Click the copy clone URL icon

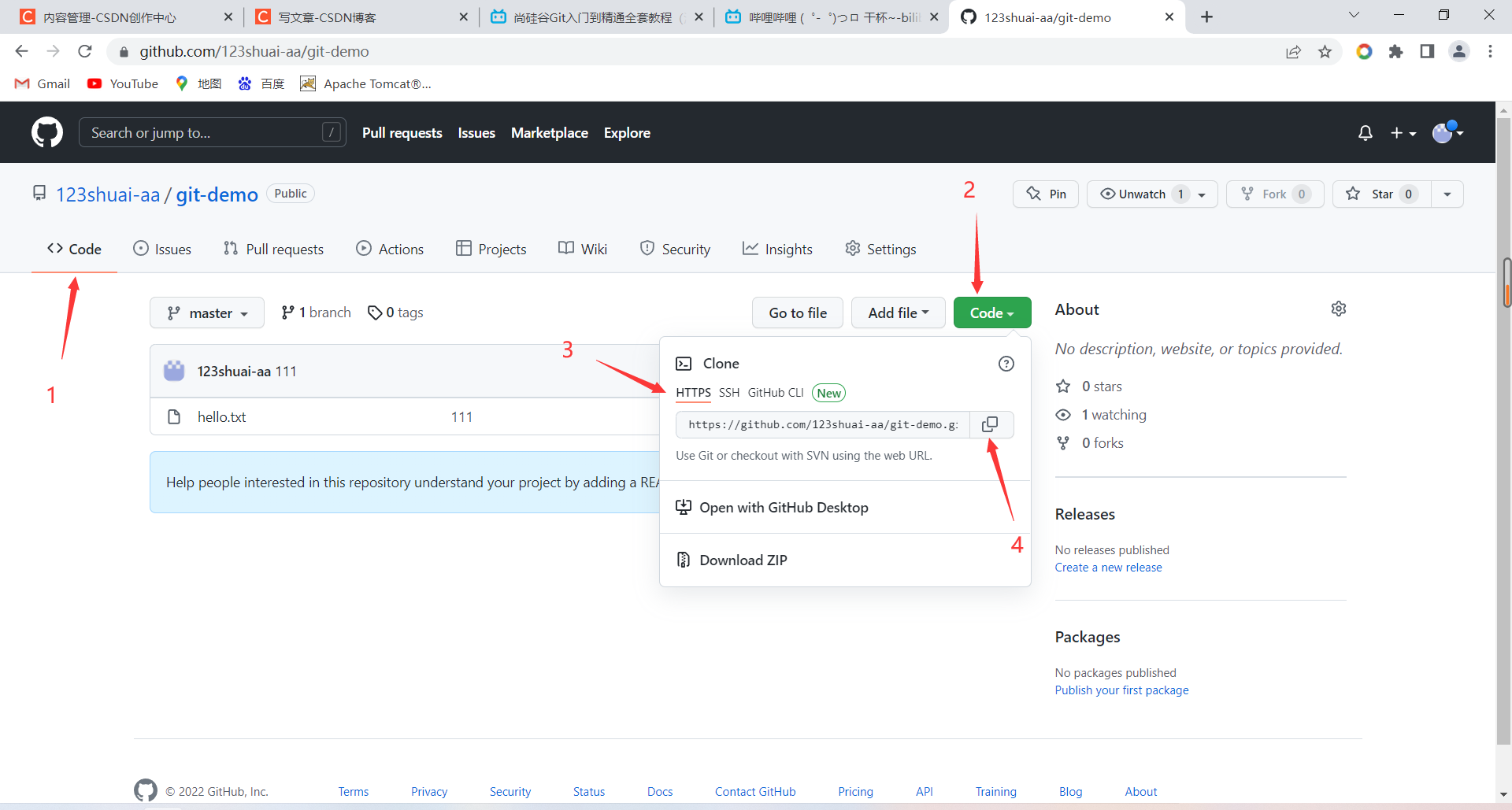pos(990,424)
